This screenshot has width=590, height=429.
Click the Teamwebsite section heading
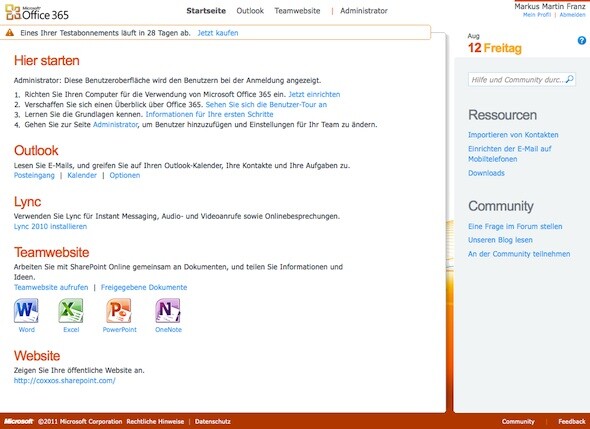click(52, 252)
